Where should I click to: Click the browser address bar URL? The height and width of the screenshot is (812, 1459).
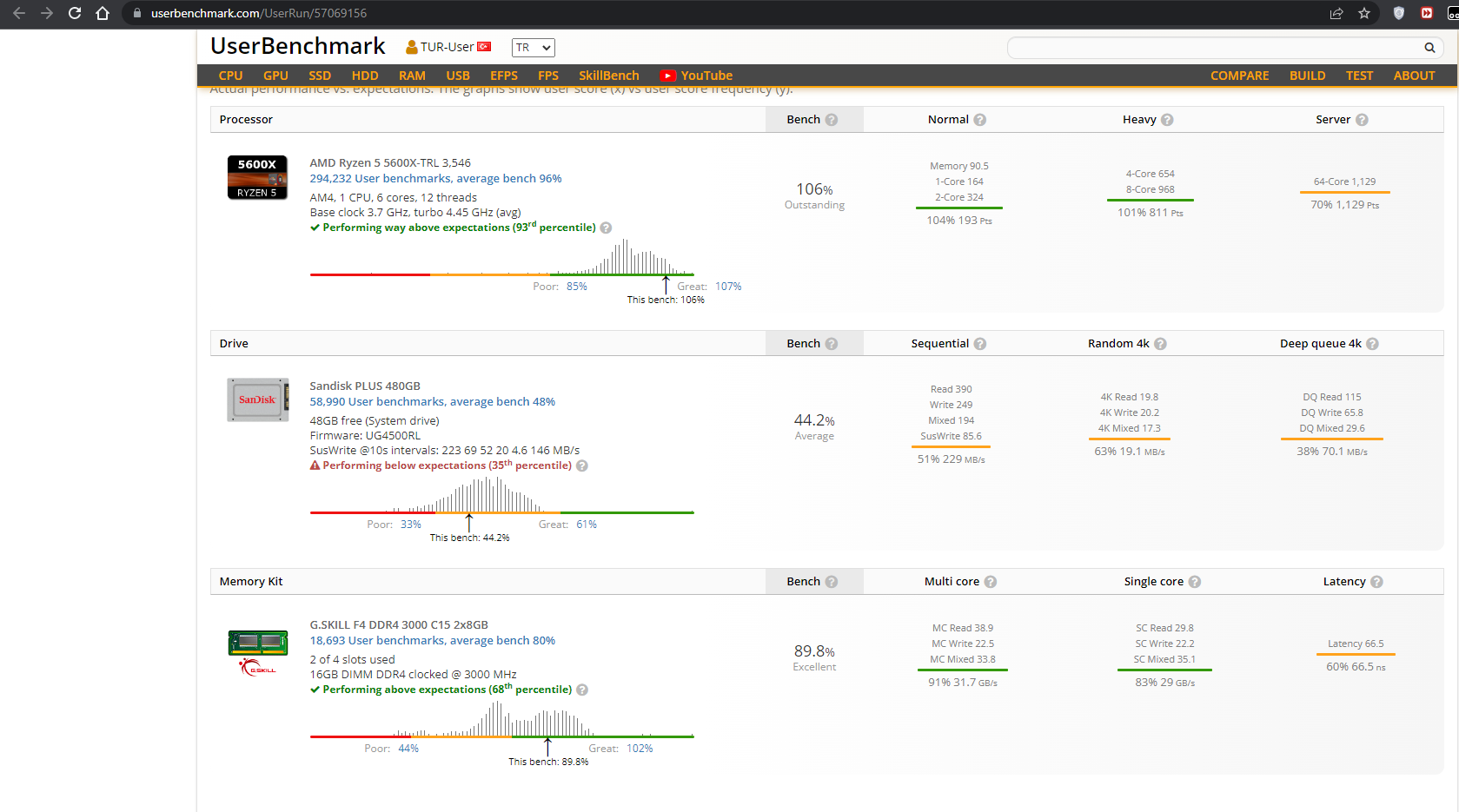(259, 13)
